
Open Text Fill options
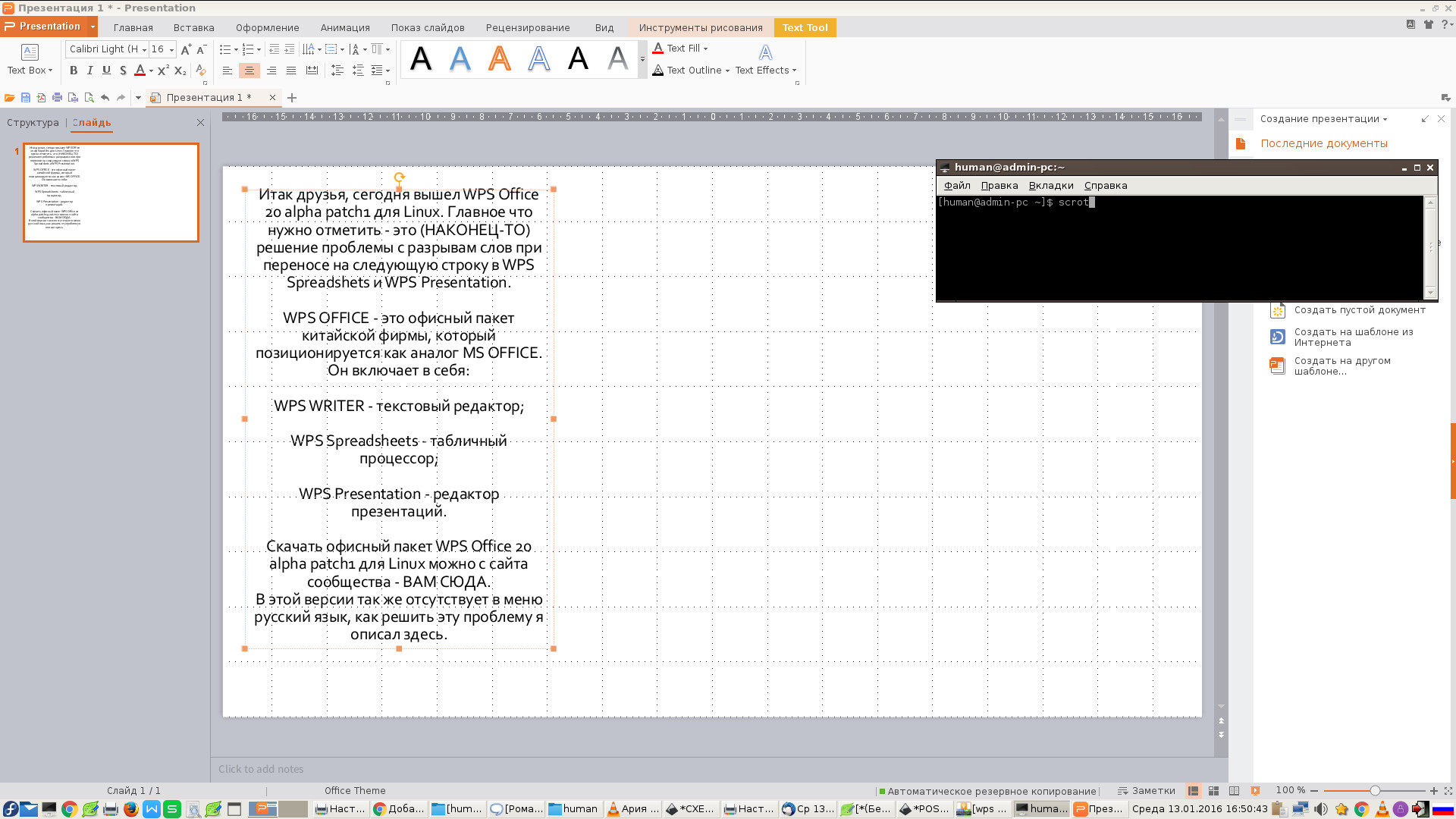[x=680, y=48]
